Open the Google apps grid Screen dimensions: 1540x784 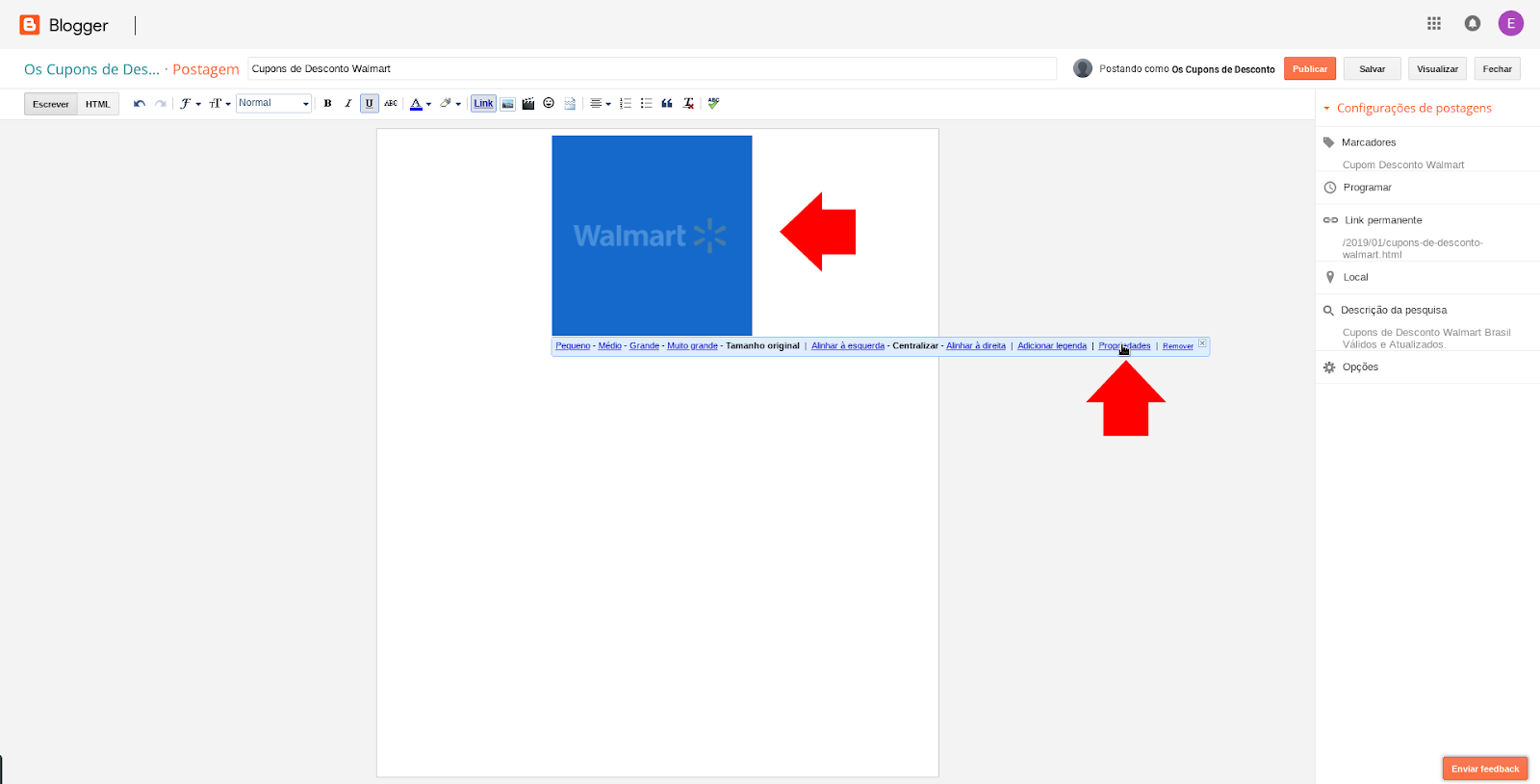point(1434,23)
